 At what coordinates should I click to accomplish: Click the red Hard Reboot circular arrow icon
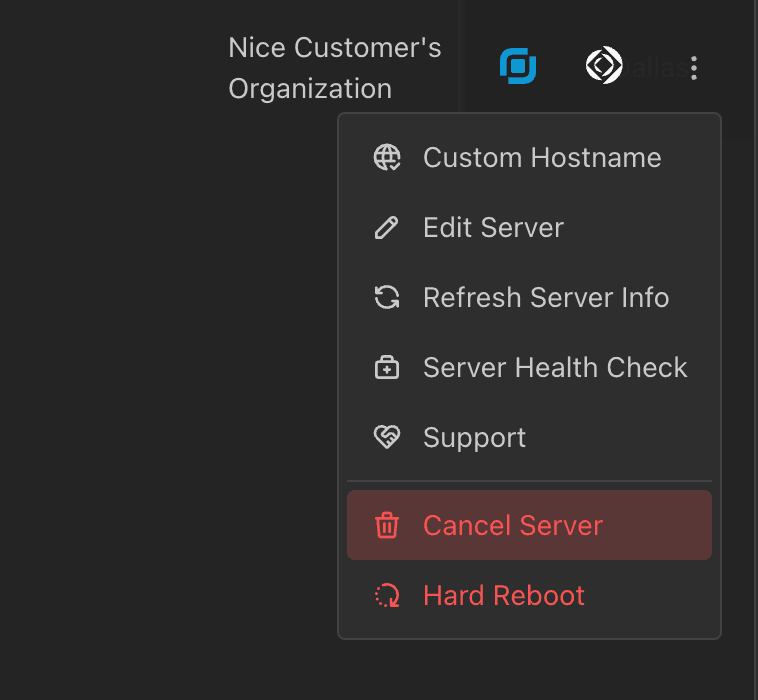(x=387, y=596)
